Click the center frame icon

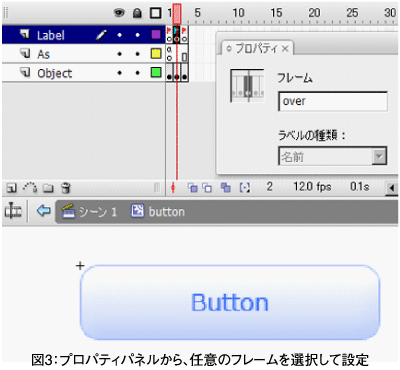click(x=173, y=188)
